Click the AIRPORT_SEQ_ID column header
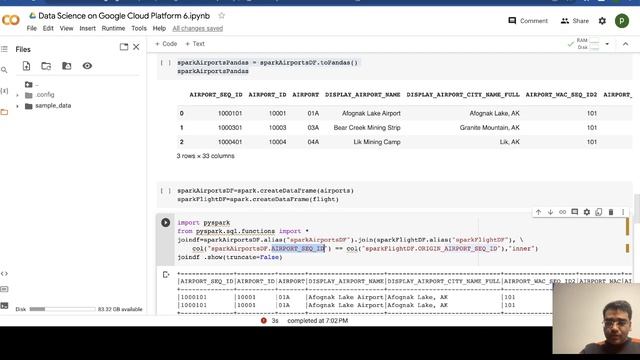The height and width of the screenshot is (360, 640). [x=216, y=95]
